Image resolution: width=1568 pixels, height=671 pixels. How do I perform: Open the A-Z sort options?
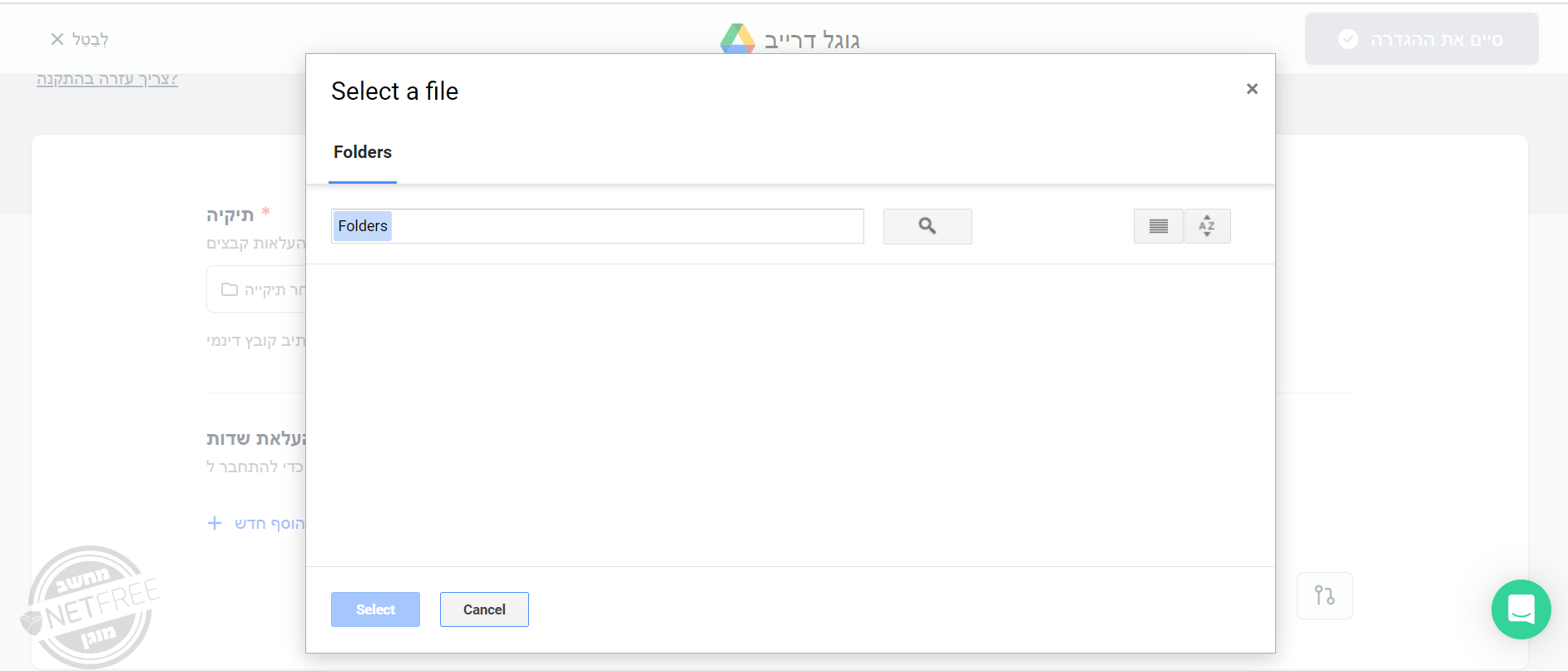click(1207, 226)
